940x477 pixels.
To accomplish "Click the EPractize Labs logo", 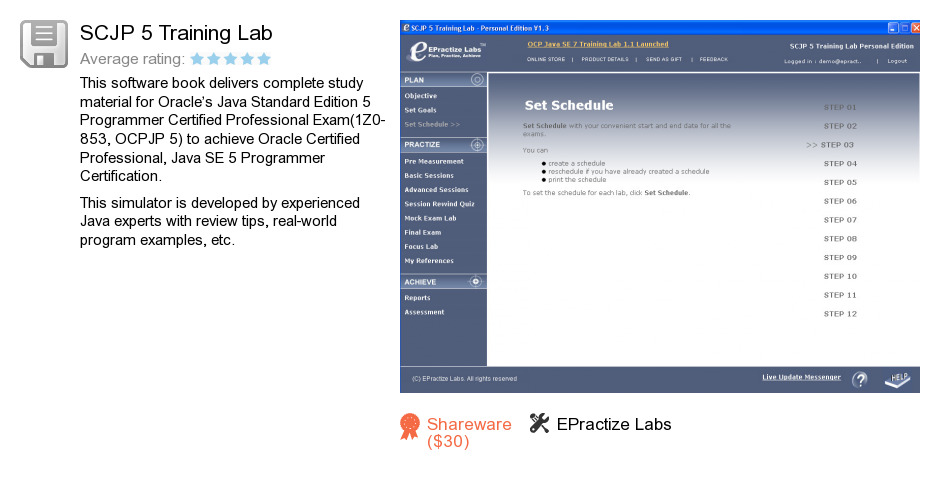I will (x=447, y=52).
